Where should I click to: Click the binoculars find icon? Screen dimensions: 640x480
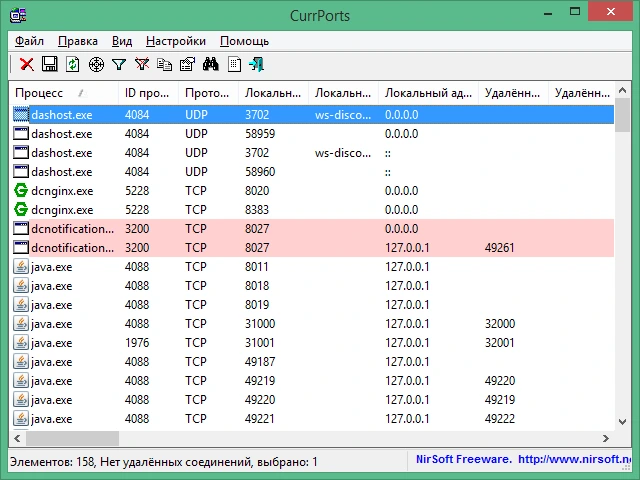211,64
